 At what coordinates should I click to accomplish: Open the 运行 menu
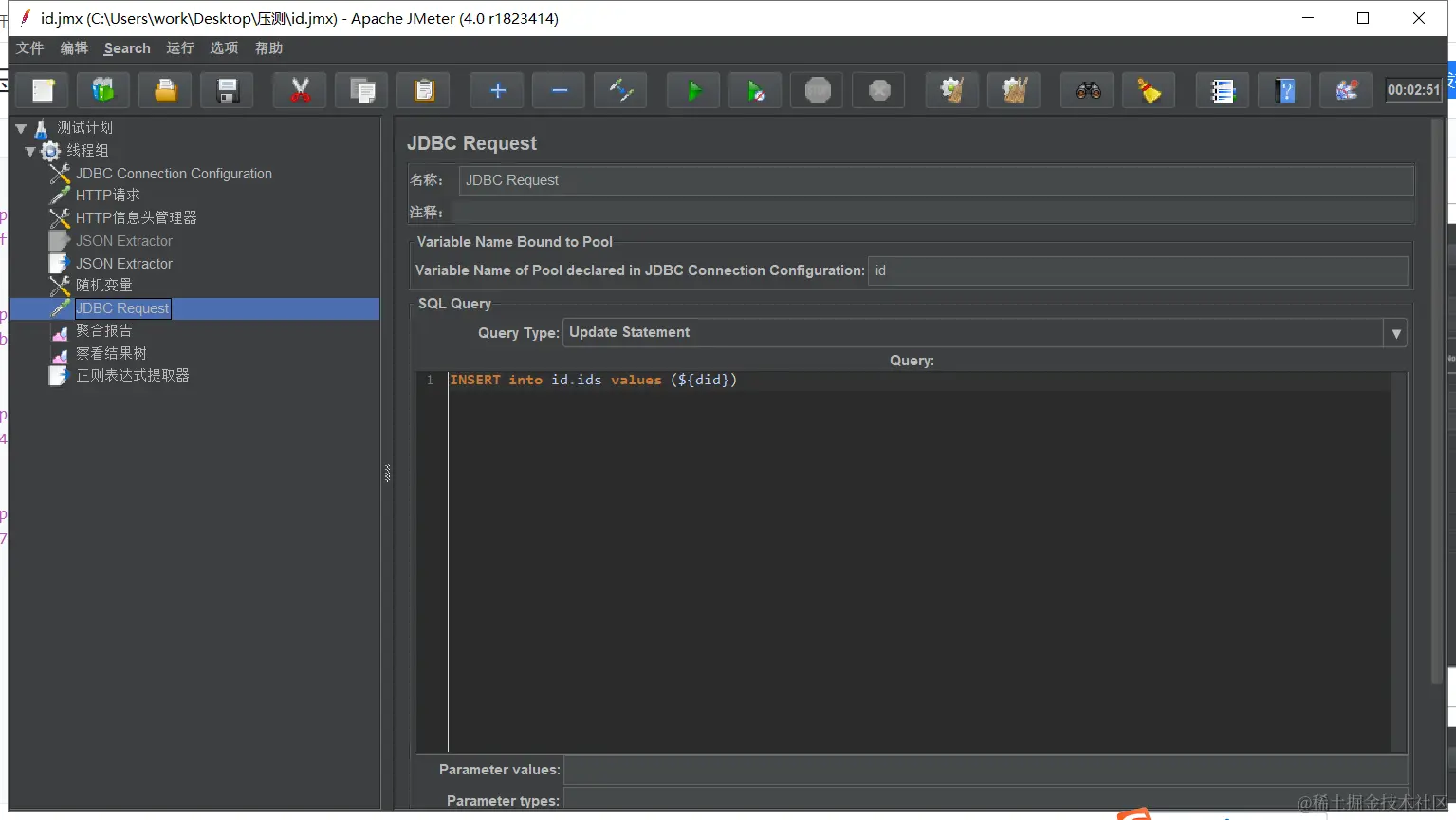(179, 48)
